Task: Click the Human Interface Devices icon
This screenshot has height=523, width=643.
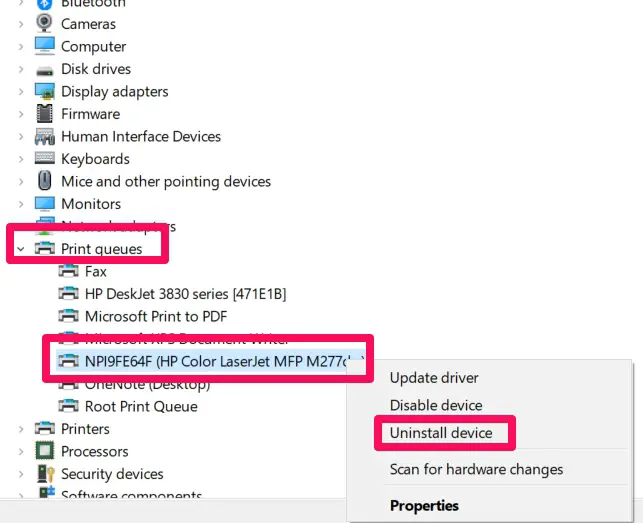Action: [44, 137]
